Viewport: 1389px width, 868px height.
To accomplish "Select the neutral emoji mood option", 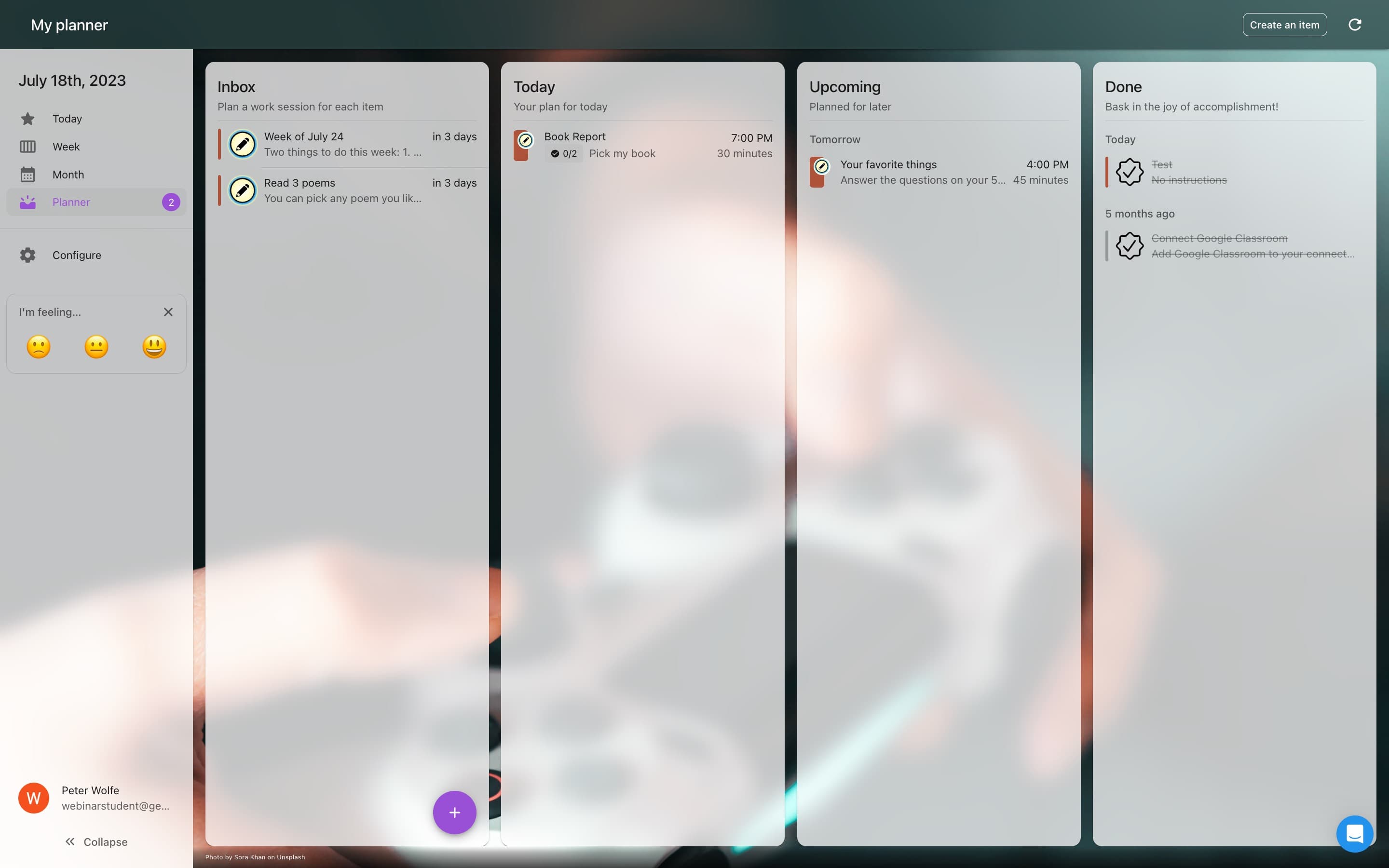I will tap(95, 346).
